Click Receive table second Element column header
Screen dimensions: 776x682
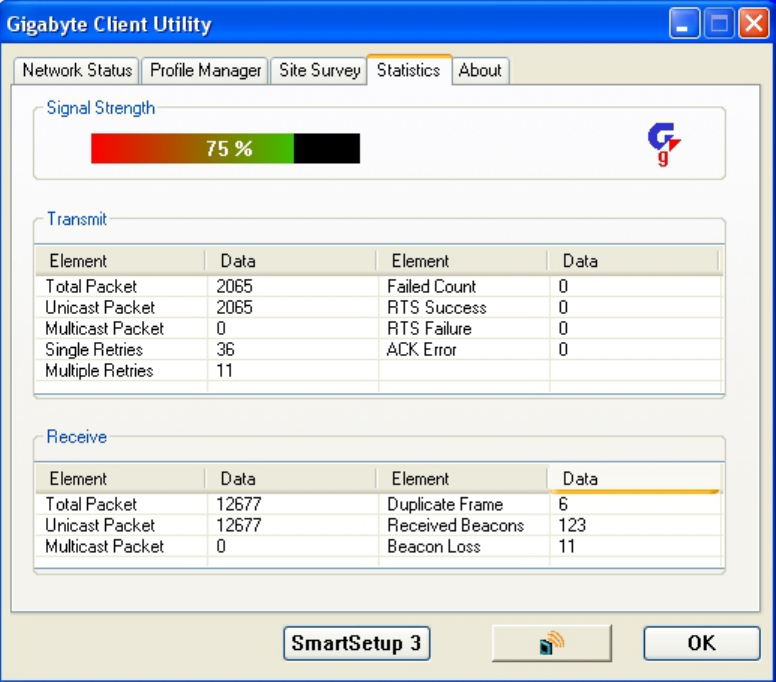[x=462, y=479]
